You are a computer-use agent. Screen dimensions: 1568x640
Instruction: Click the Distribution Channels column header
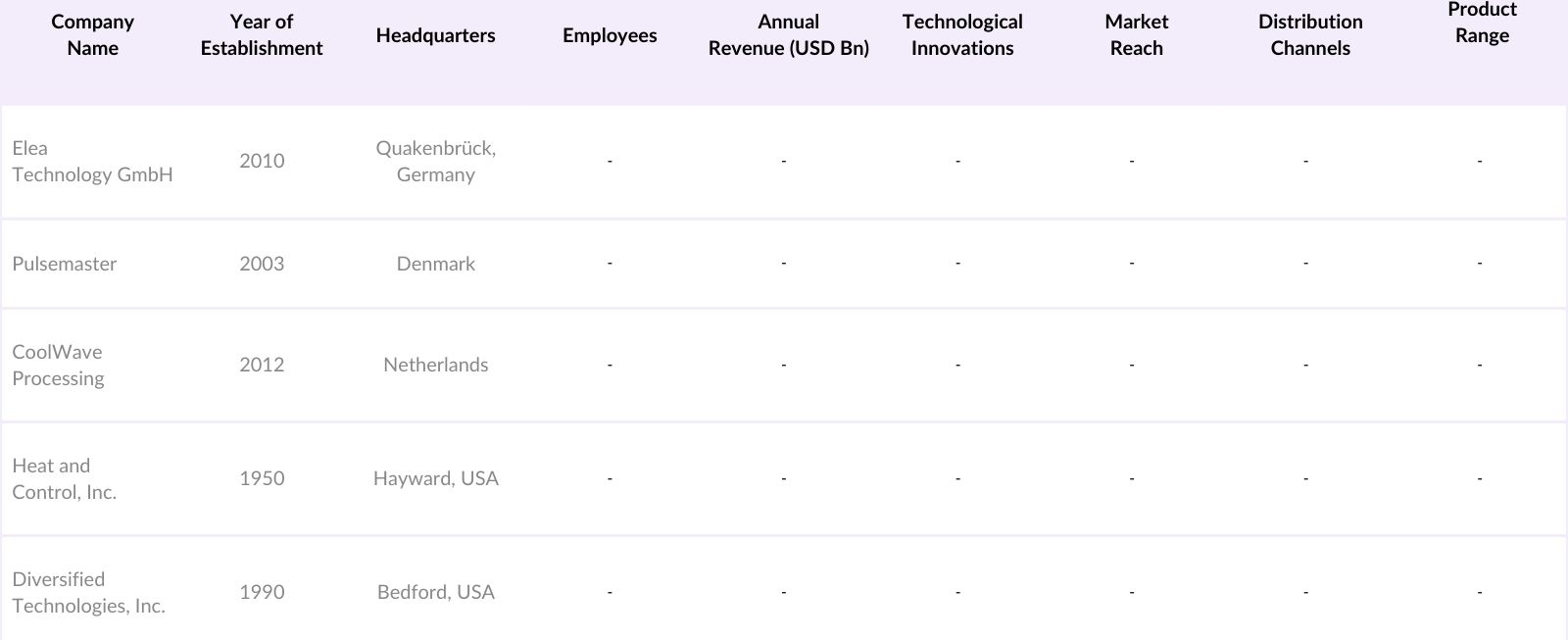pos(1310,35)
